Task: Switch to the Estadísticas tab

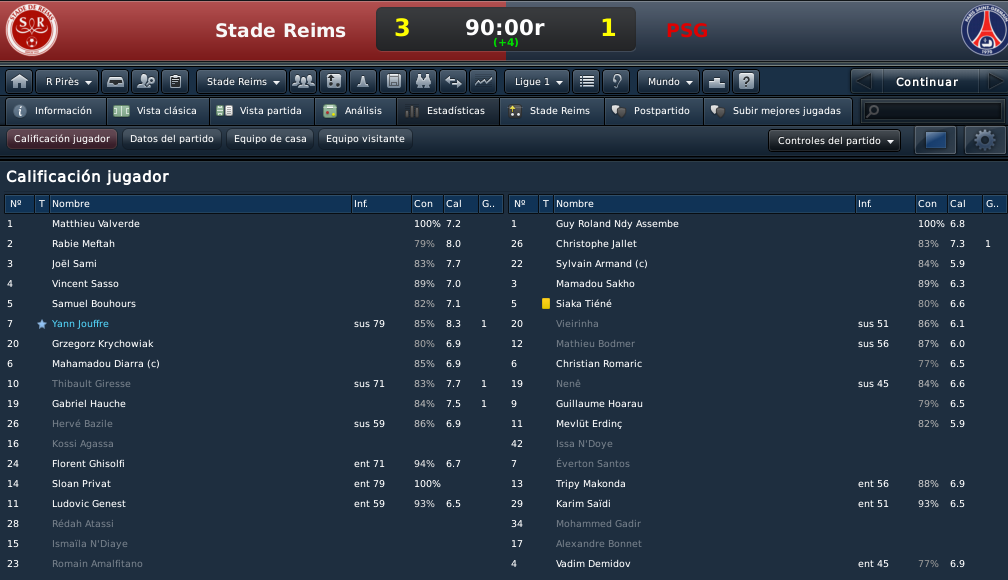Action: click(x=446, y=111)
